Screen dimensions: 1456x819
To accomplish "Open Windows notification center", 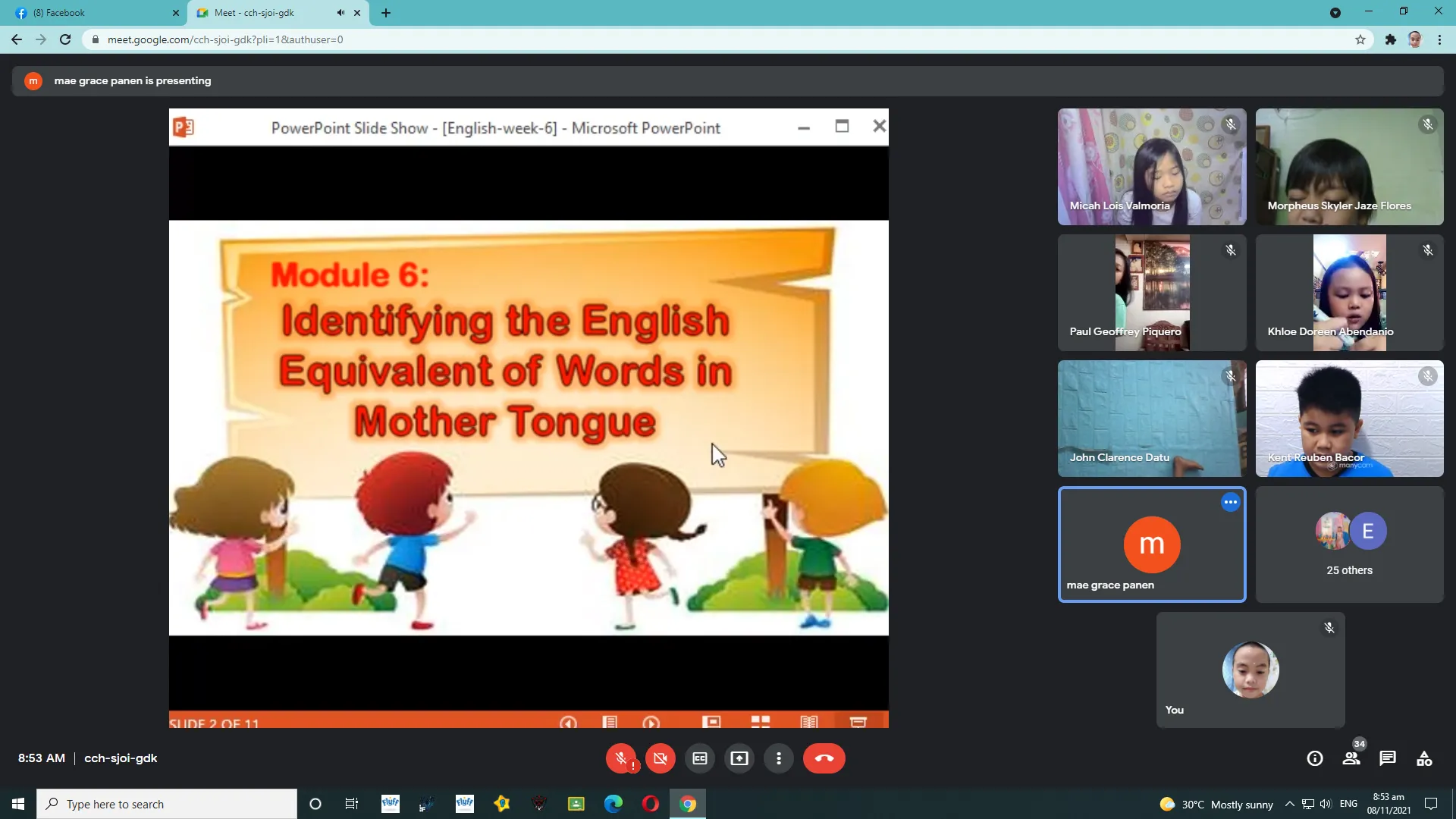I will point(1431,804).
